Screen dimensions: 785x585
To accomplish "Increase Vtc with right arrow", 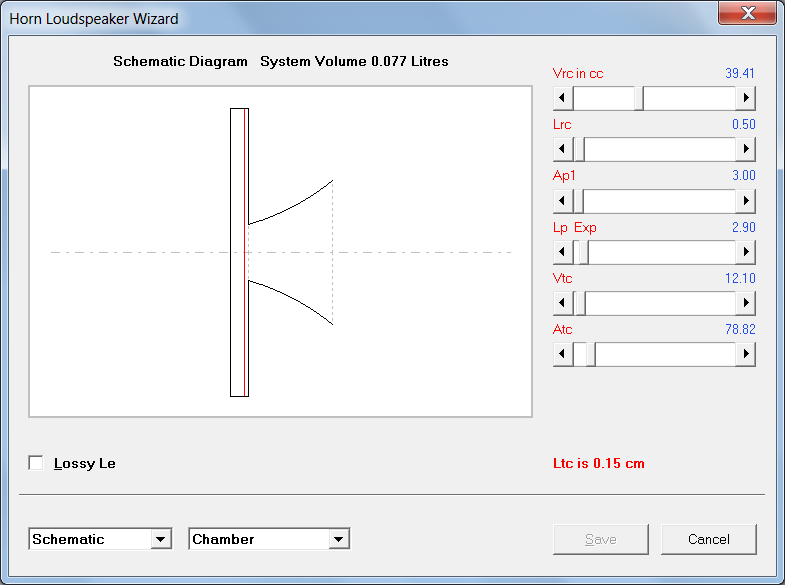I will (745, 303).
